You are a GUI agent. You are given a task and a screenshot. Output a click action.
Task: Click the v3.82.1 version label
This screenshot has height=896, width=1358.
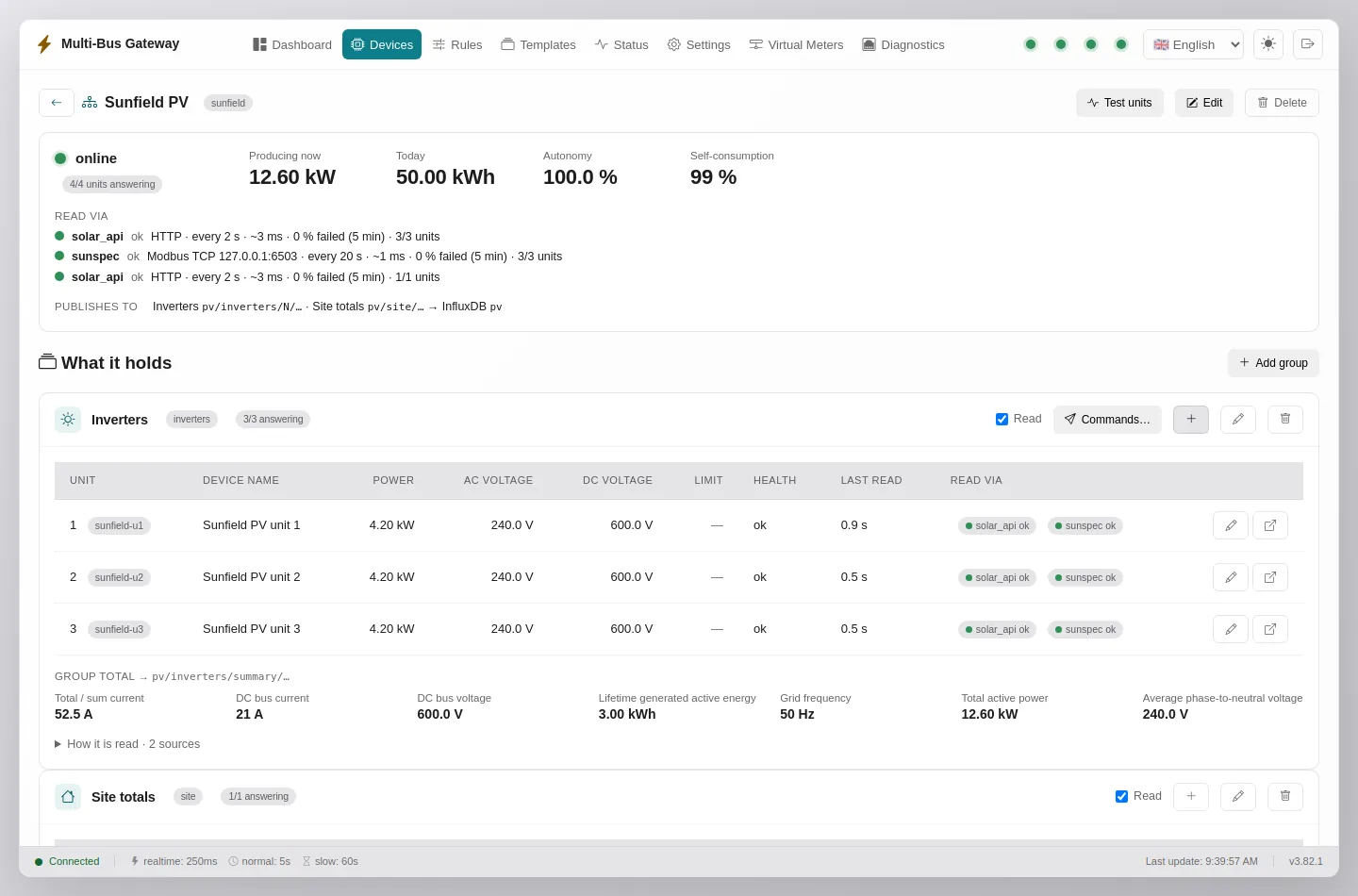click(x=1305, y=861)
